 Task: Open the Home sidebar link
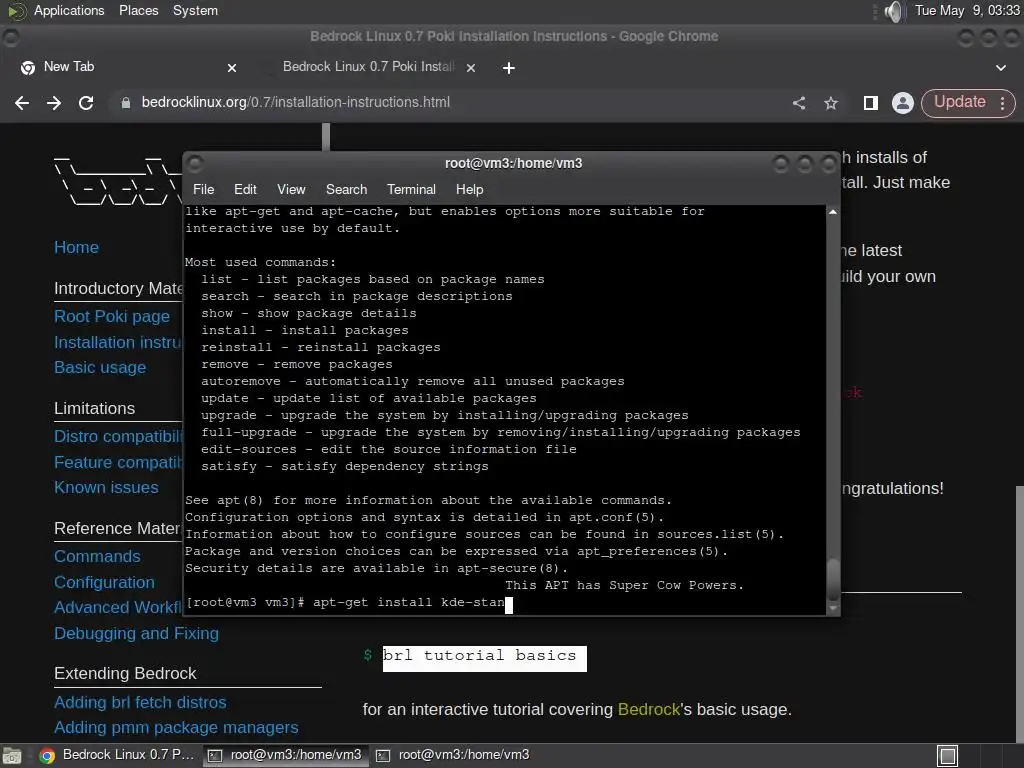[76, 248]
